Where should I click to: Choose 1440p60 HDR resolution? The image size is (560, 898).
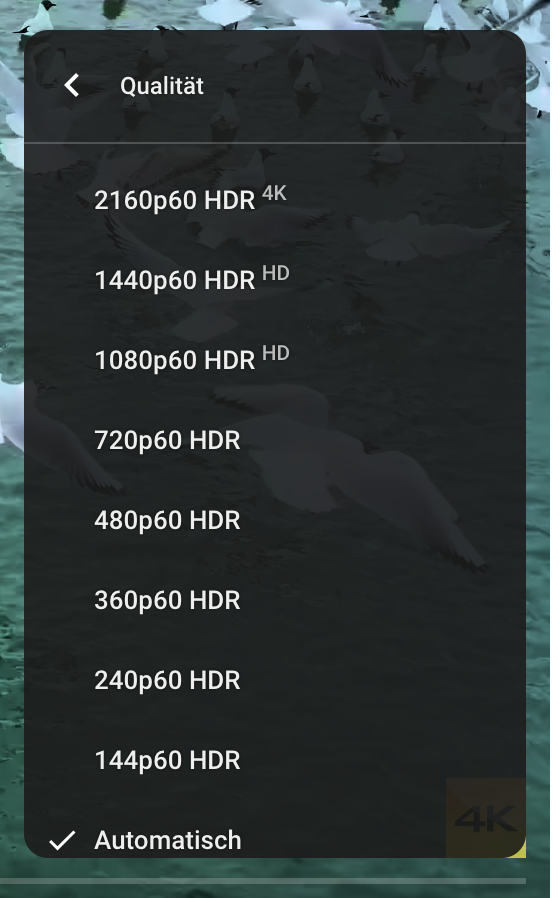pos(275,280)
